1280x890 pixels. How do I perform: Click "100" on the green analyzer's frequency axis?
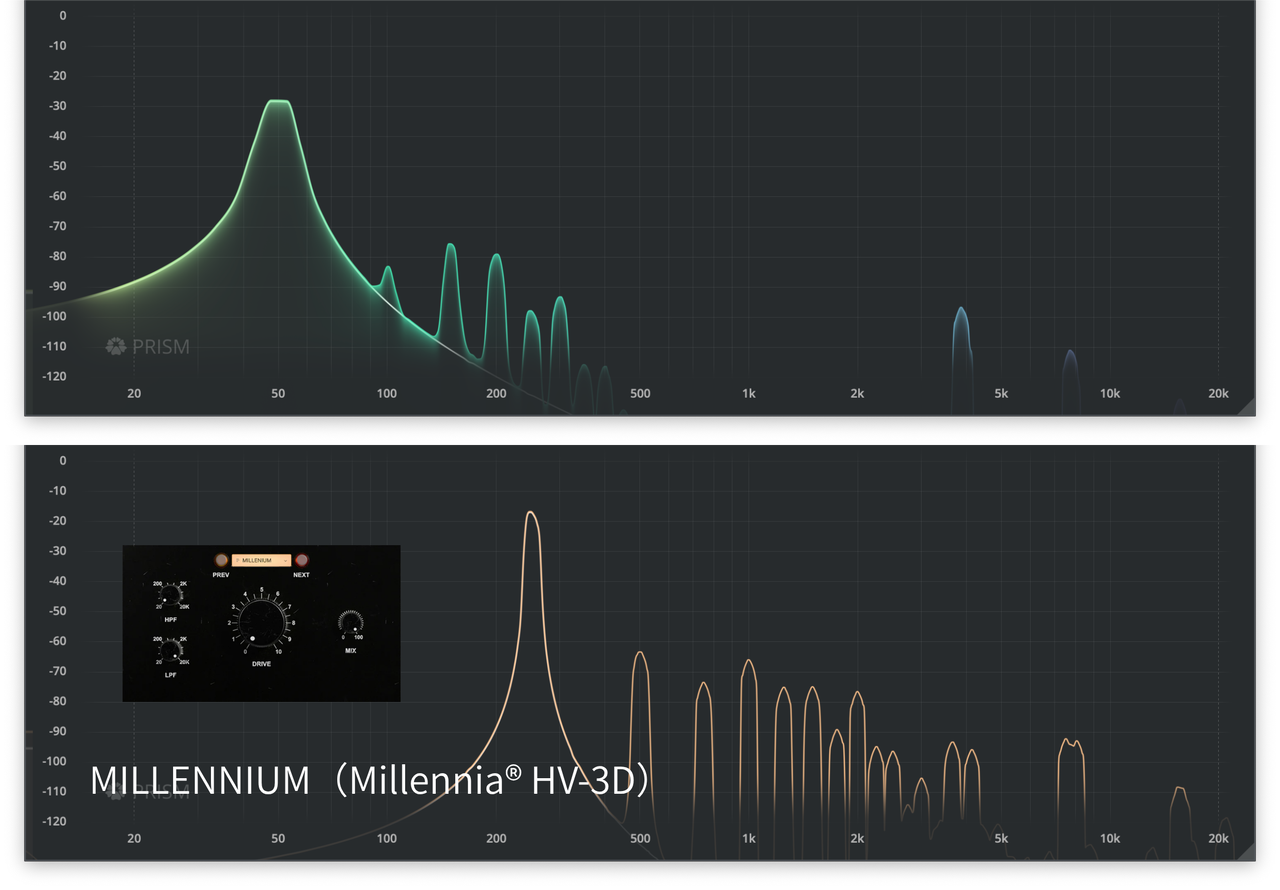coord(387,394)
